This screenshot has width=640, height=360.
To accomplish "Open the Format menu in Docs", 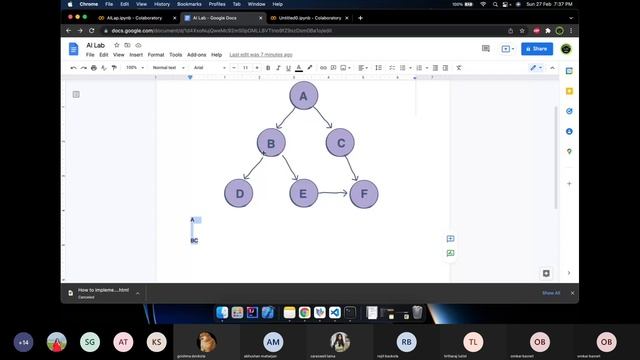I will [x=156, y=55].
